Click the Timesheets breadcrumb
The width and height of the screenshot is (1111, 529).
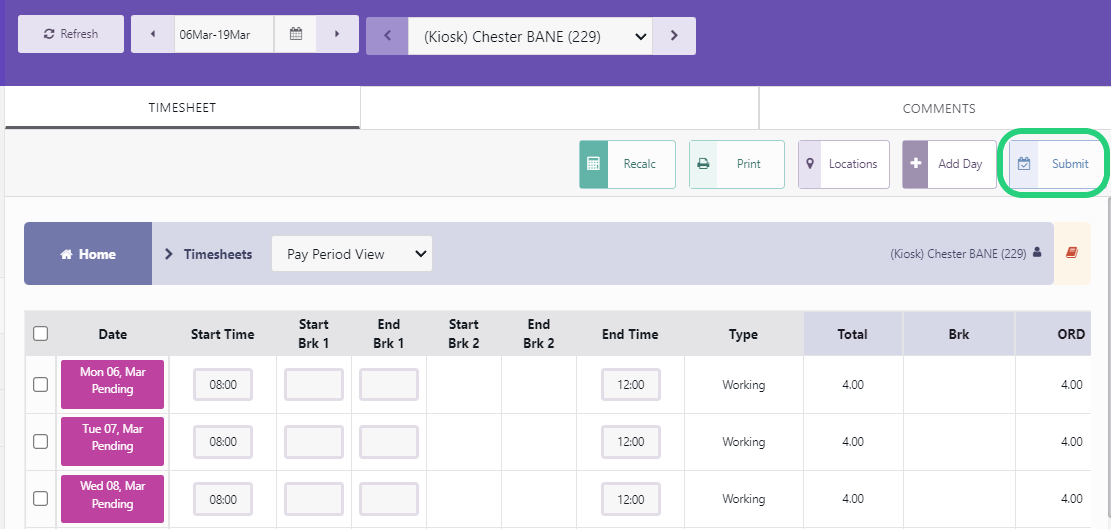pos(218,254)
